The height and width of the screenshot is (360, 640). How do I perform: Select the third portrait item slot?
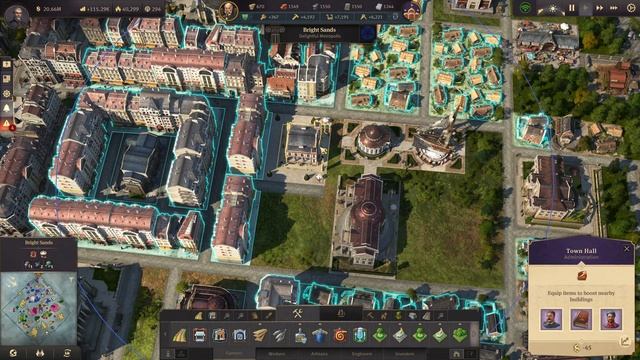click(611, 319)
